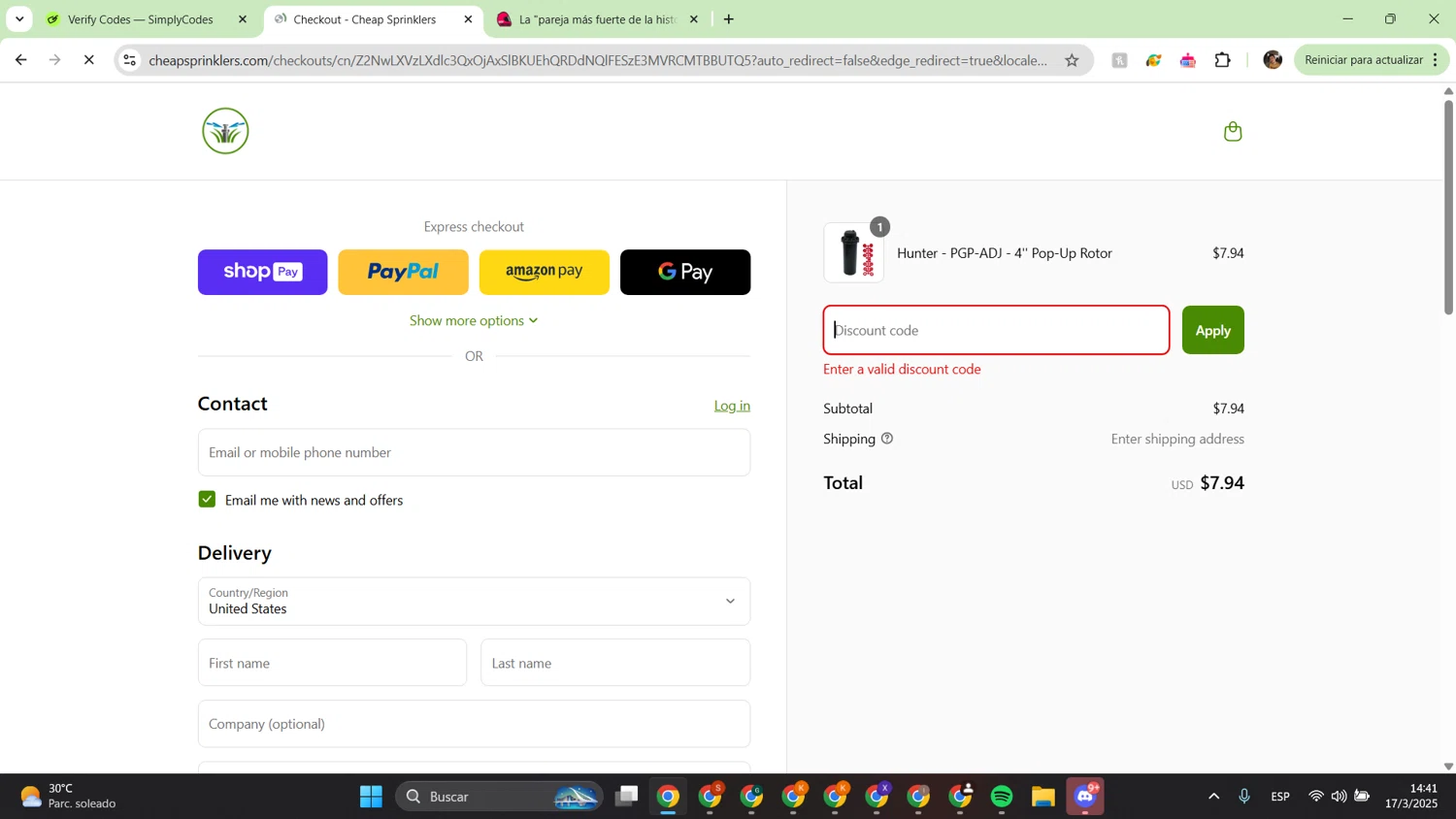Pay with PayPal button
The image size is (1456, 819).
[403, 272]
